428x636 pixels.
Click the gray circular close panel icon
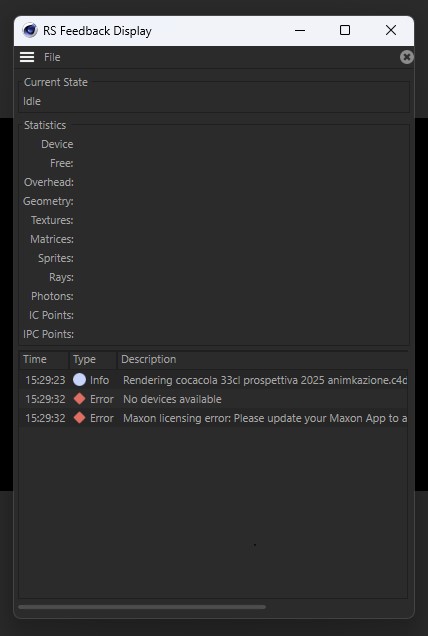pyautogui.click(x=406, y=57)
